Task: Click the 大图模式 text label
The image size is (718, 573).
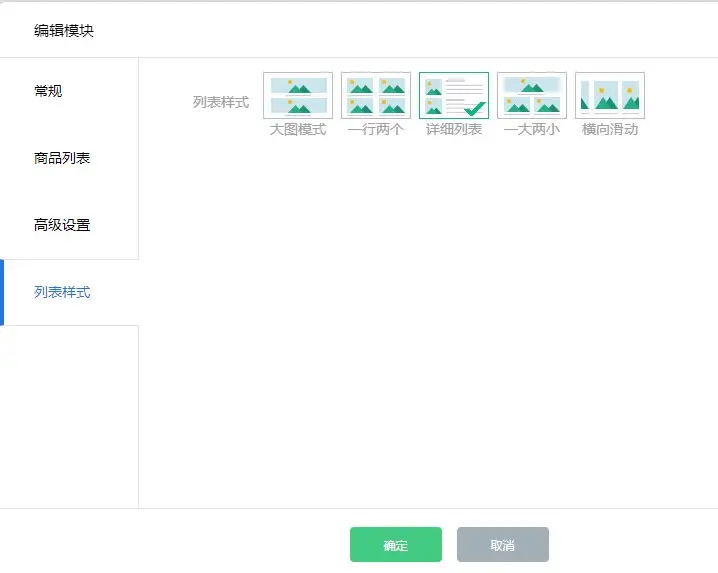Action: (x=298, y=130)
